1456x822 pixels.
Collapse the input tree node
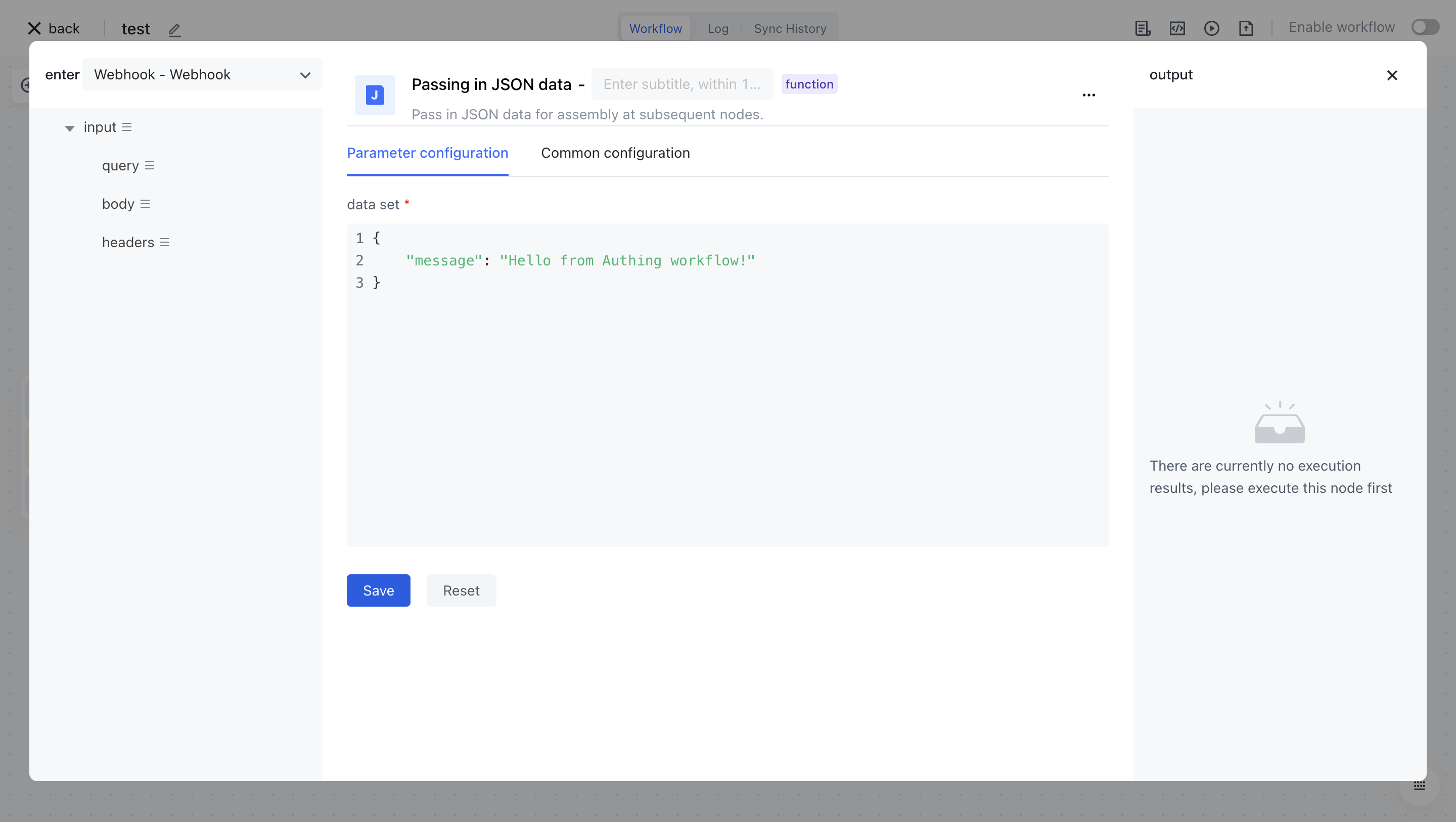70,128
